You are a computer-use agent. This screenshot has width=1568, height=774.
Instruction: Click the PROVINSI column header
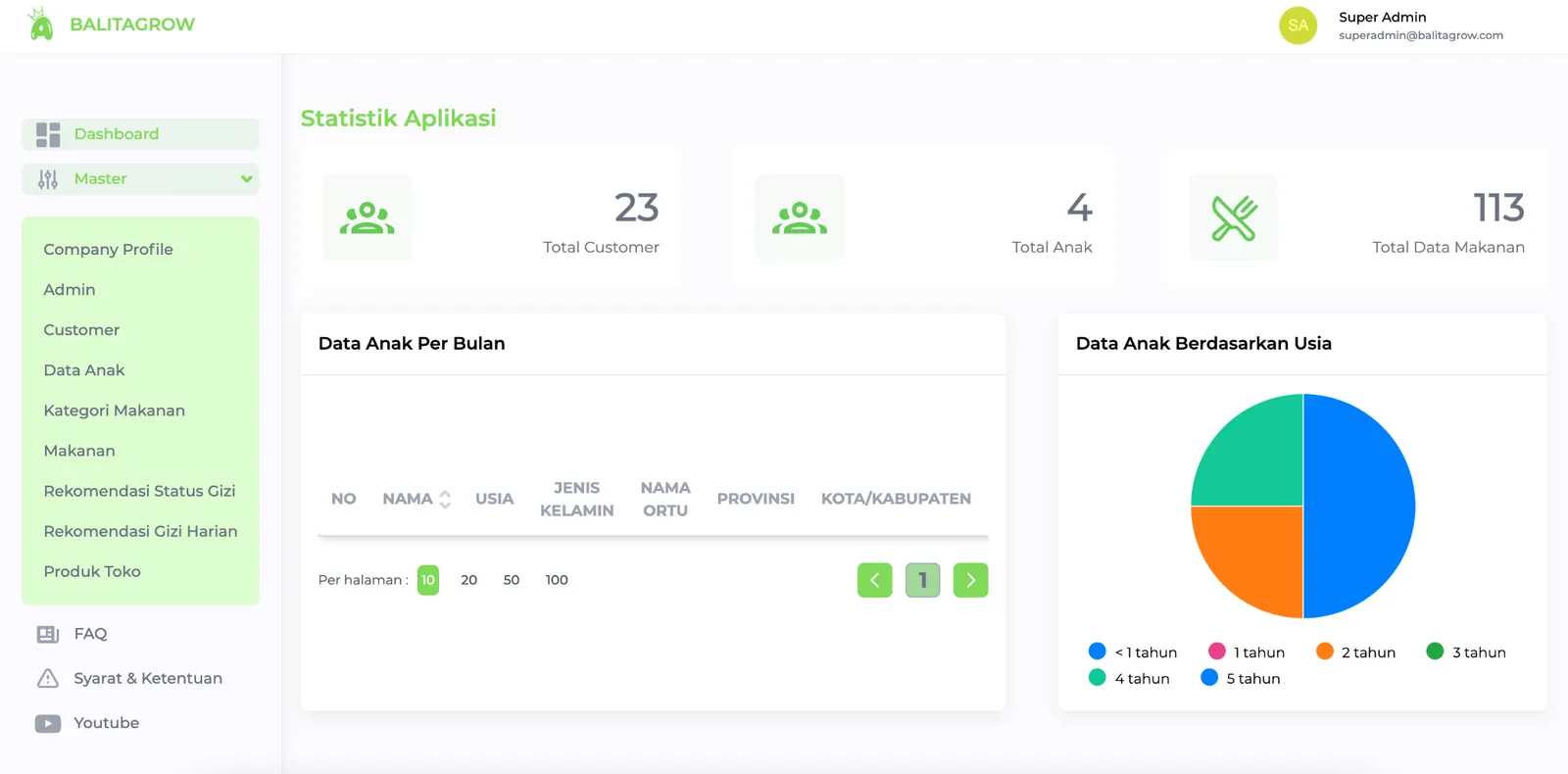coord(756,499)
